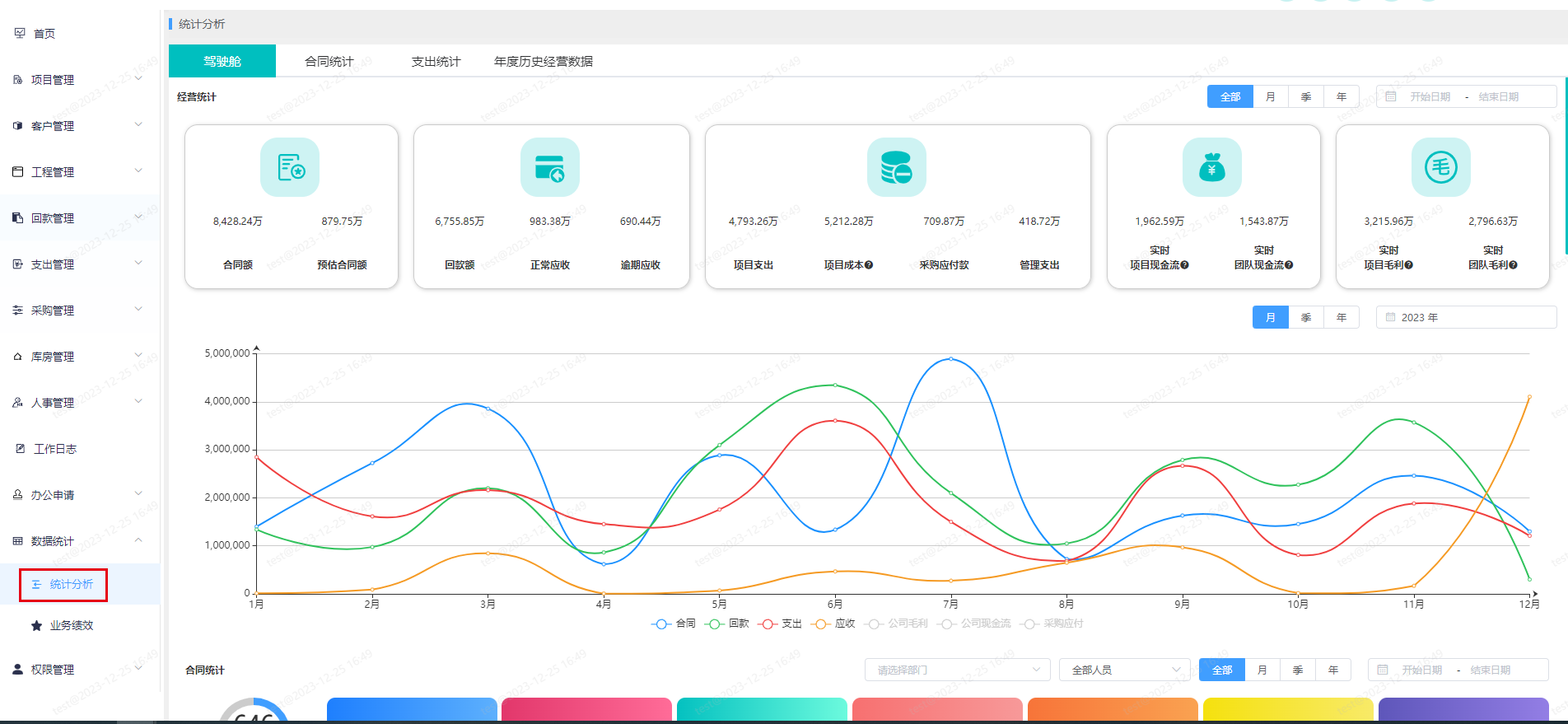This screenshot has width=1568, height=724.
Task: Click help icon beside 项目成本
Action: [x=869, y=265]
